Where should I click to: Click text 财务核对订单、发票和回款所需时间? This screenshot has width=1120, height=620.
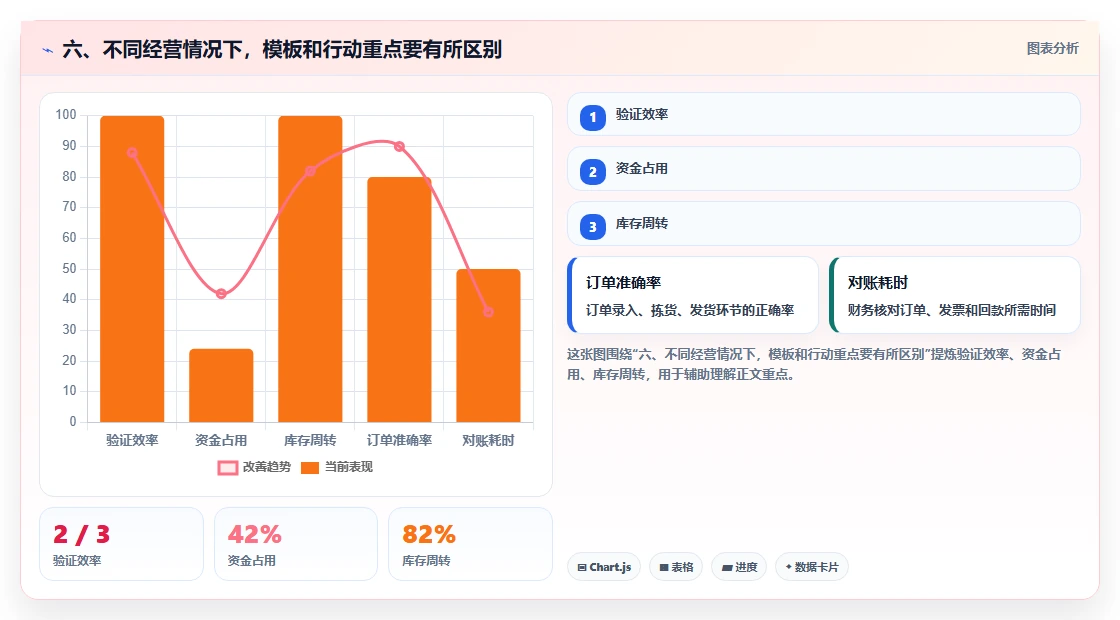(951, 311)
